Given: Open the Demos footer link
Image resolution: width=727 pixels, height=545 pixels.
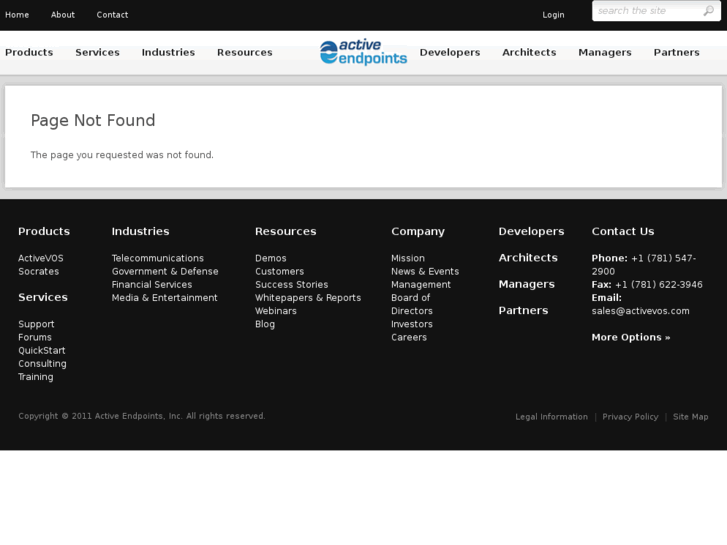Looking at the screenshot, I should pos(271,258).
